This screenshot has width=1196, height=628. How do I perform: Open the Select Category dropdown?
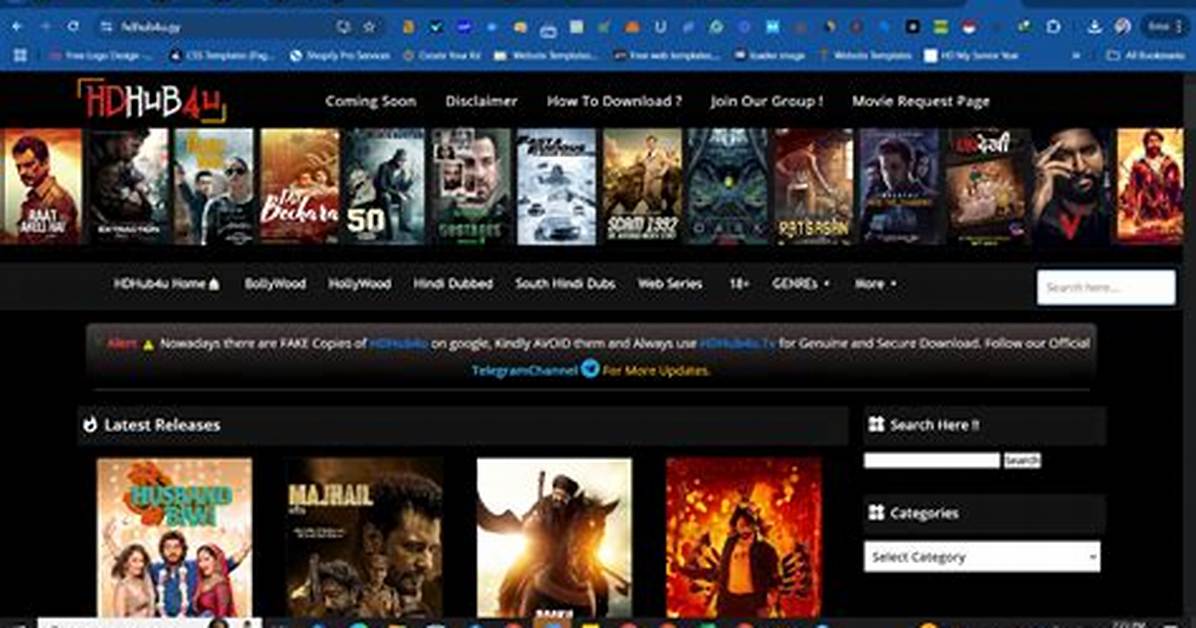pos(982,557)
